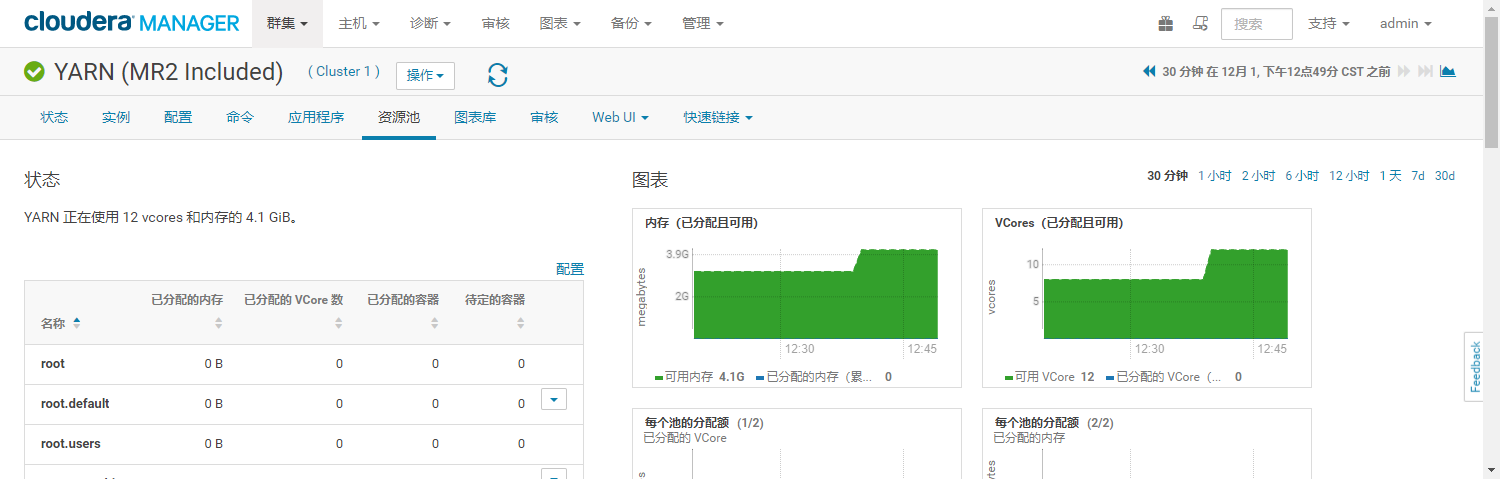Open the 备份 dropdown menu
The image size is (1500, 479).
click(x=631, y=23)
